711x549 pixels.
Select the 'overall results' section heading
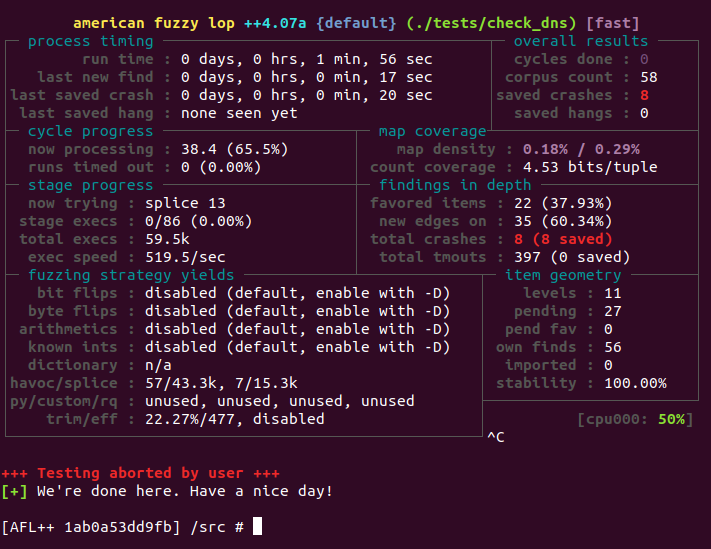[x=581, y=41]
